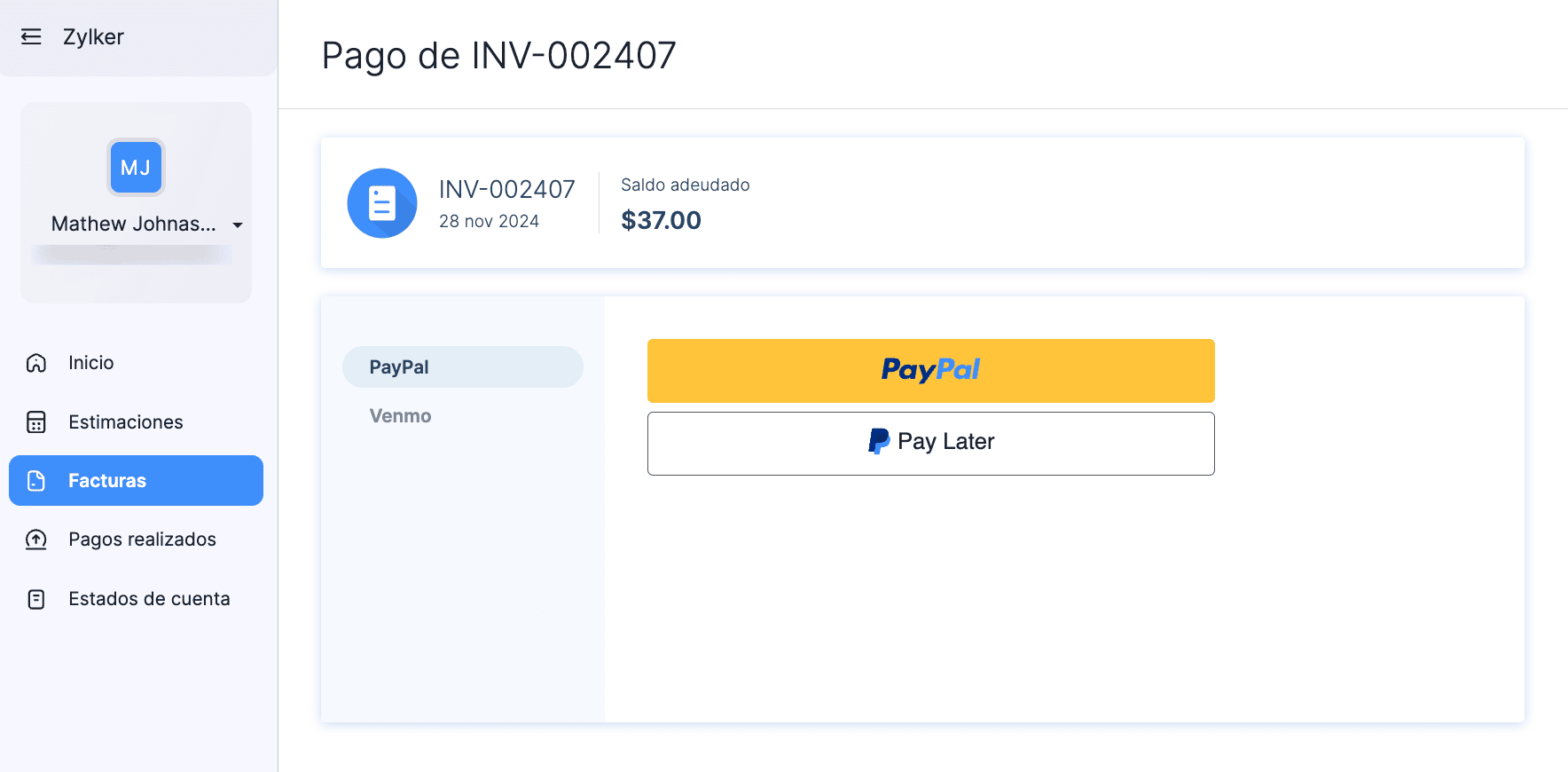Click the Pagos realizados upload icon
1568x772 pixels.
[35, 539]
